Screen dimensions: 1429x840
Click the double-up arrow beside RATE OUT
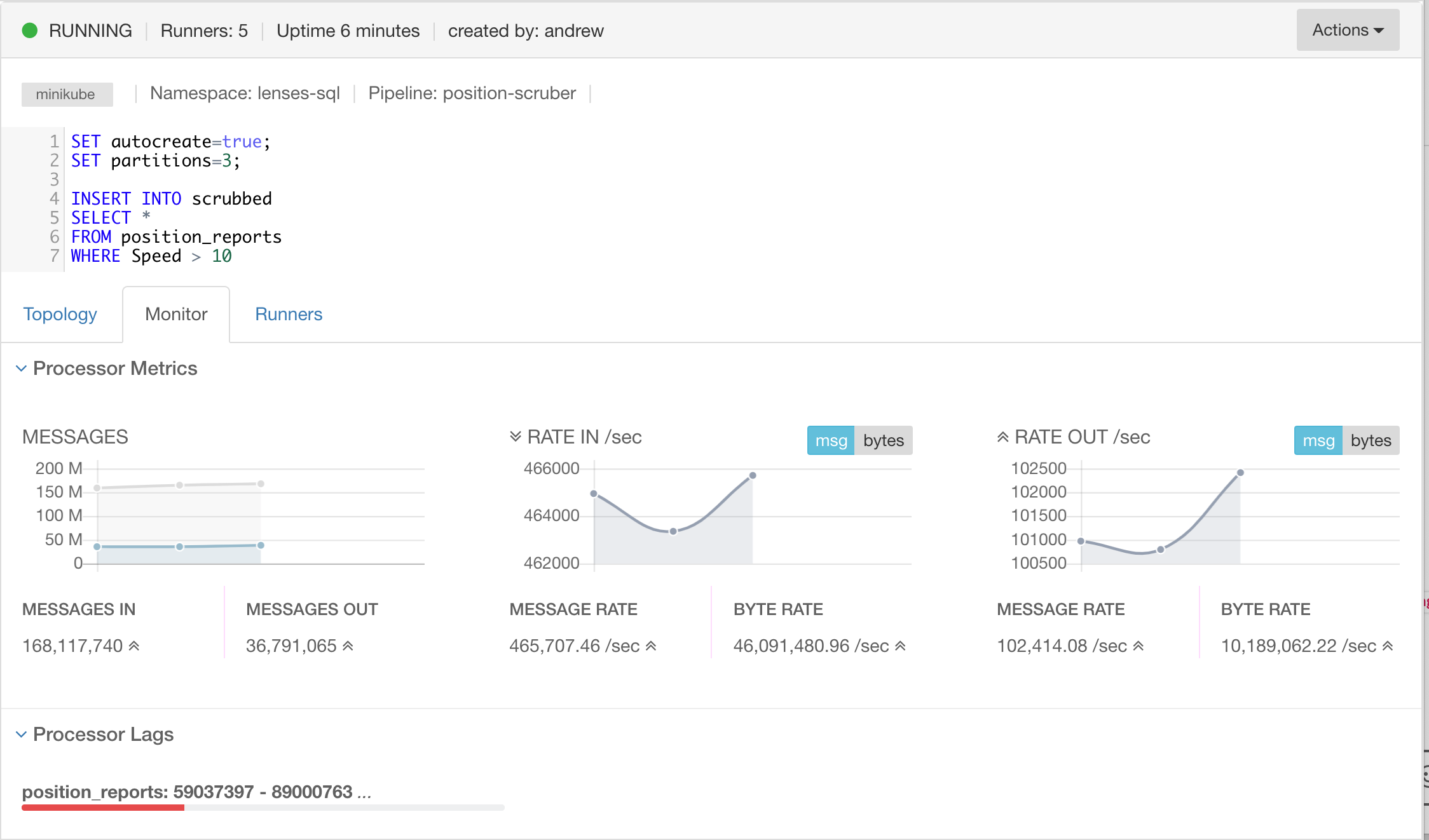[1003, 437]
